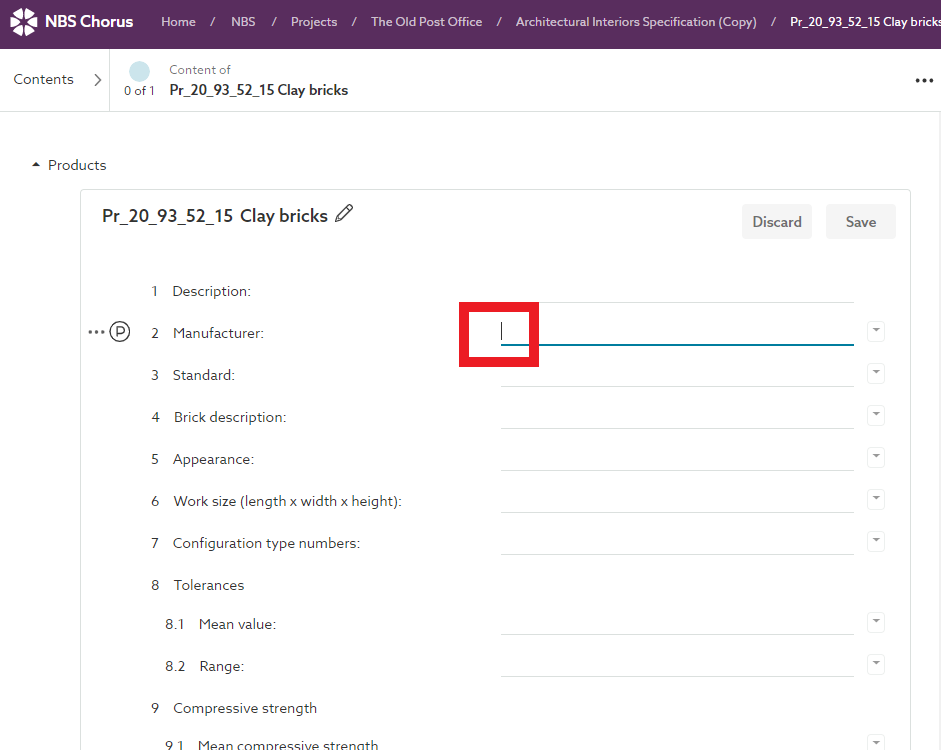
Task: Focus the Manufacturer input field
Action: coord(677,332)
